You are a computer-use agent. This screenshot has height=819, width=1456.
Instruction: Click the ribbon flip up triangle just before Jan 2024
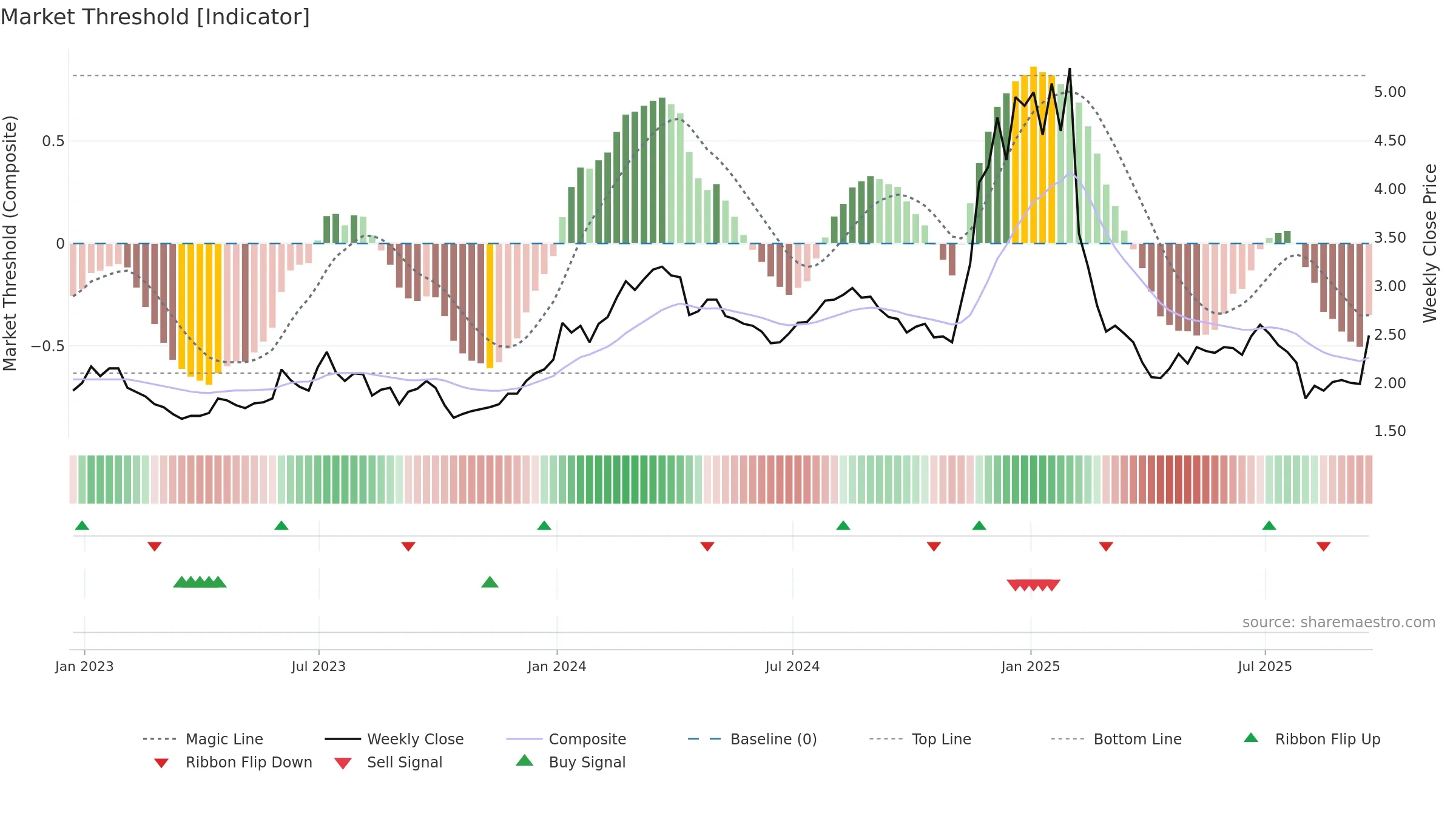click(544, 525)
